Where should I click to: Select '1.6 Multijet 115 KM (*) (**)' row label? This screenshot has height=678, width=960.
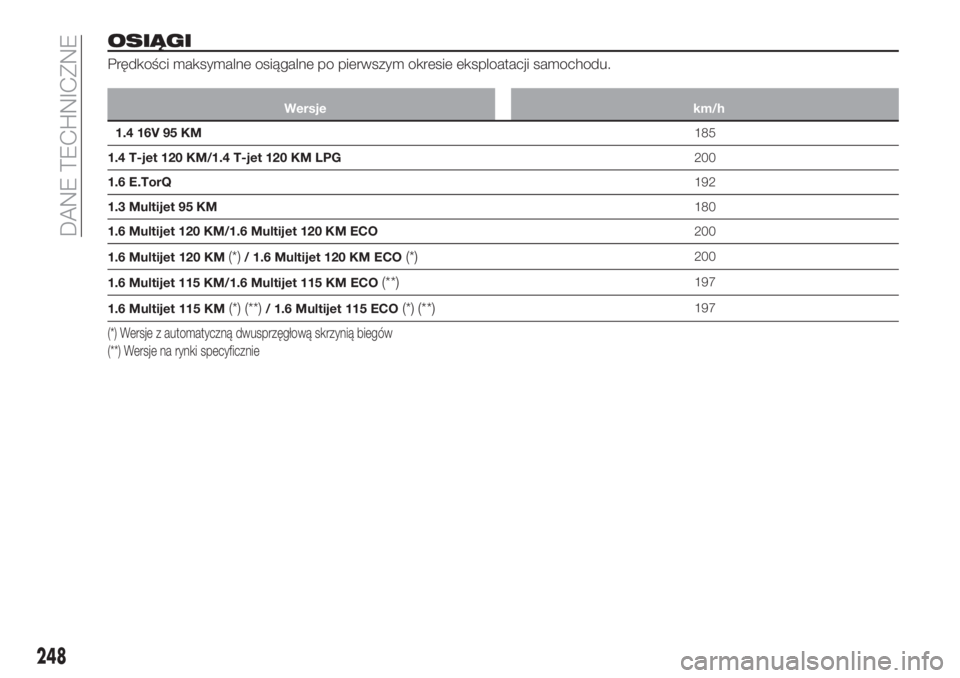(271, 309)
